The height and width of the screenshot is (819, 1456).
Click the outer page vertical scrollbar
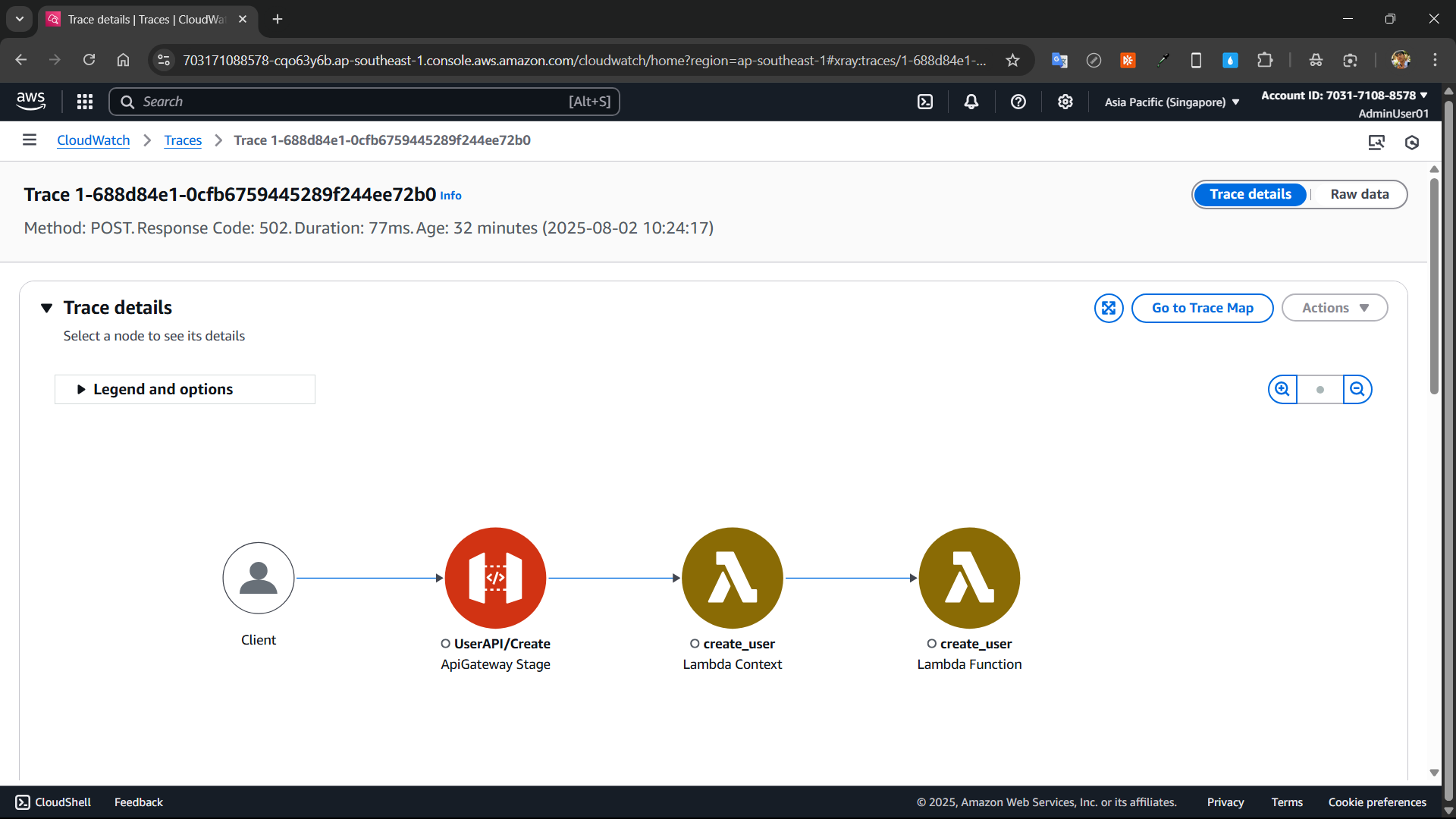click(x=1448, y=450)
